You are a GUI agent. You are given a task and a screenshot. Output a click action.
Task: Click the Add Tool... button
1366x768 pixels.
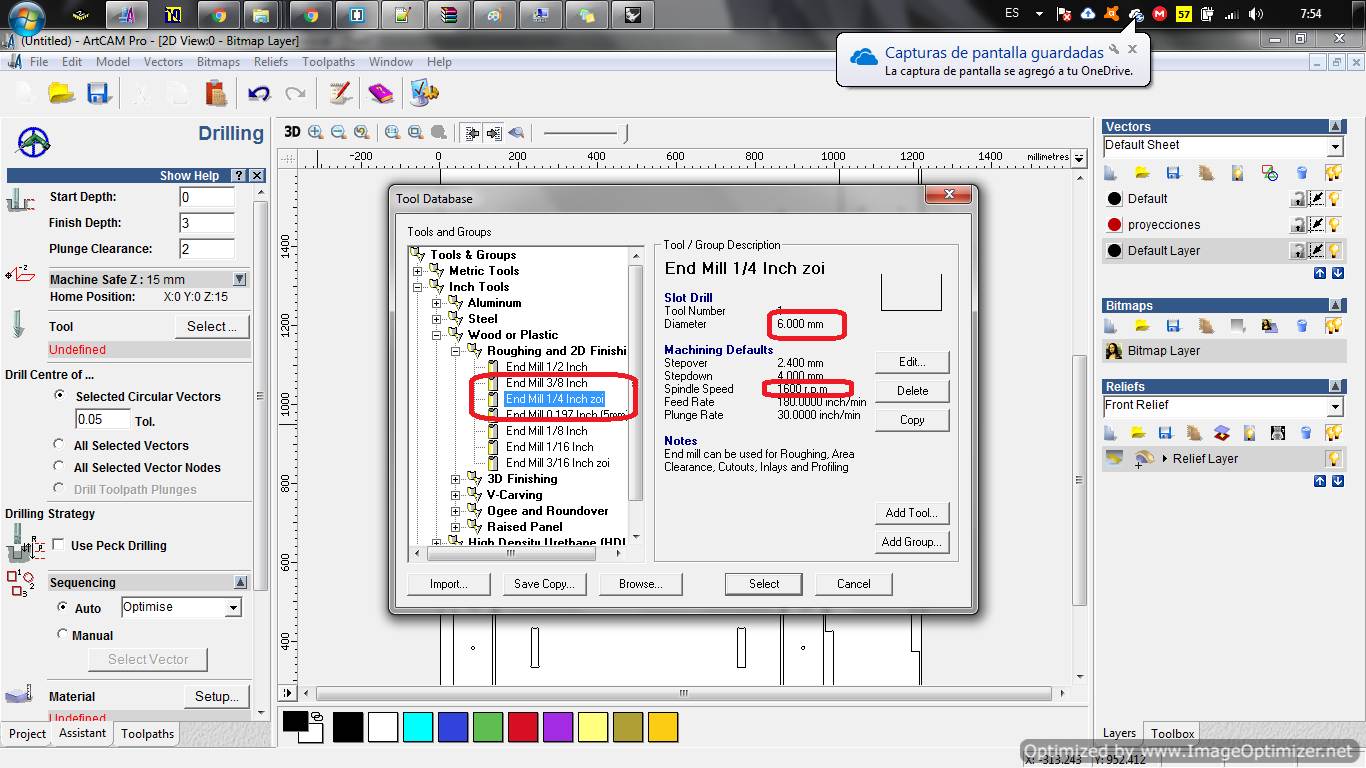(912, 513)
